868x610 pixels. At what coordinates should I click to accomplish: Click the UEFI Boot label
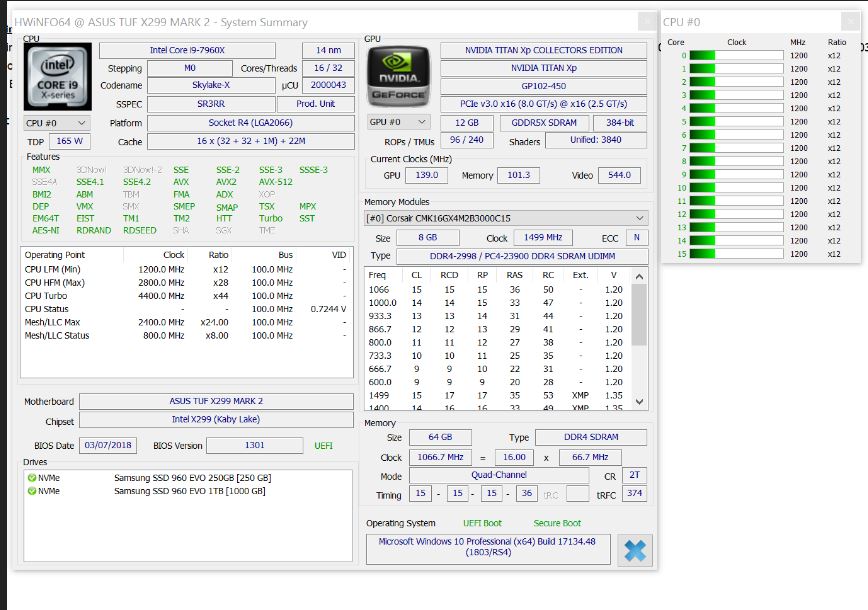pyautogui.click(x=482, y=523)
